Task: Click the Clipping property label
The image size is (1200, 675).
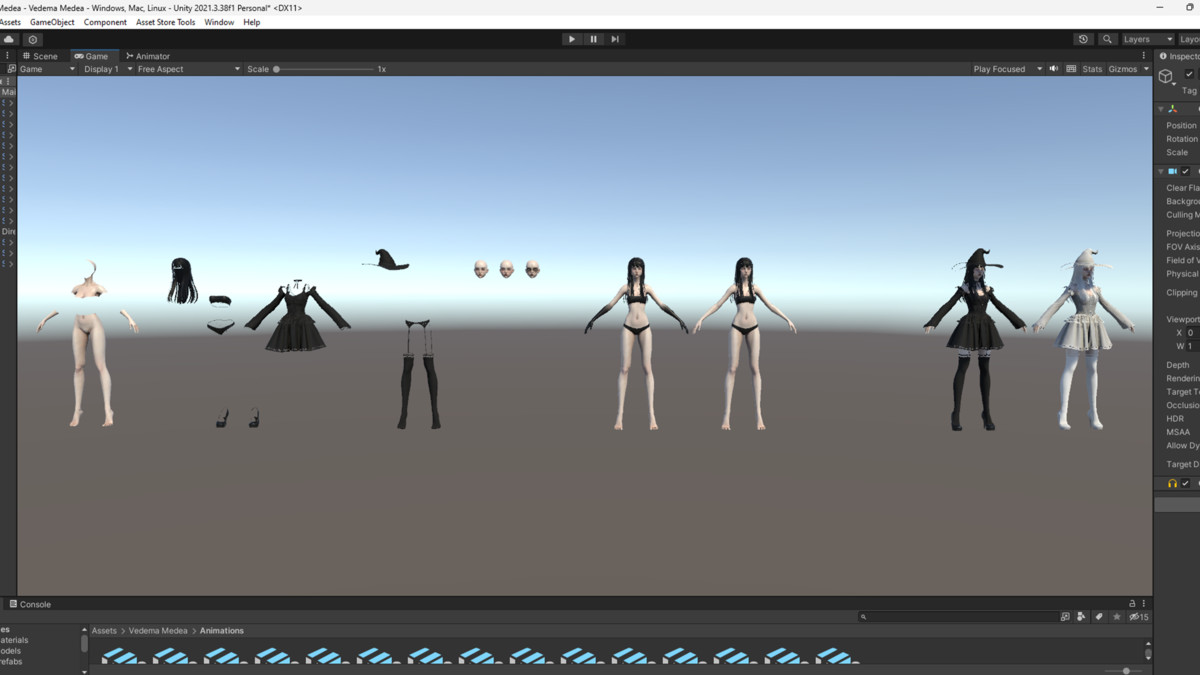Action: click(x=1182, y=293)
